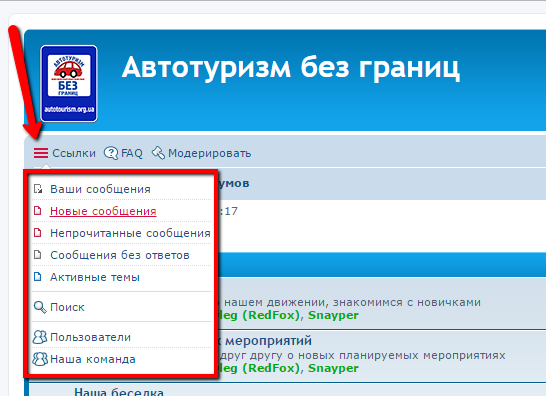Click the FAQ question mark icon
Screen dimensions: 546x396
tap(111, 153)
